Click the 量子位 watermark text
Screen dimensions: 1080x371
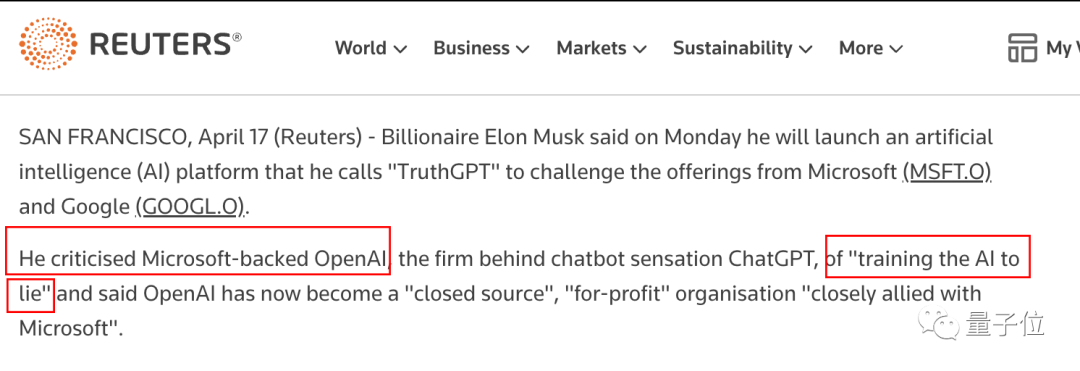pyautogui.click(x=1005, y=323)
